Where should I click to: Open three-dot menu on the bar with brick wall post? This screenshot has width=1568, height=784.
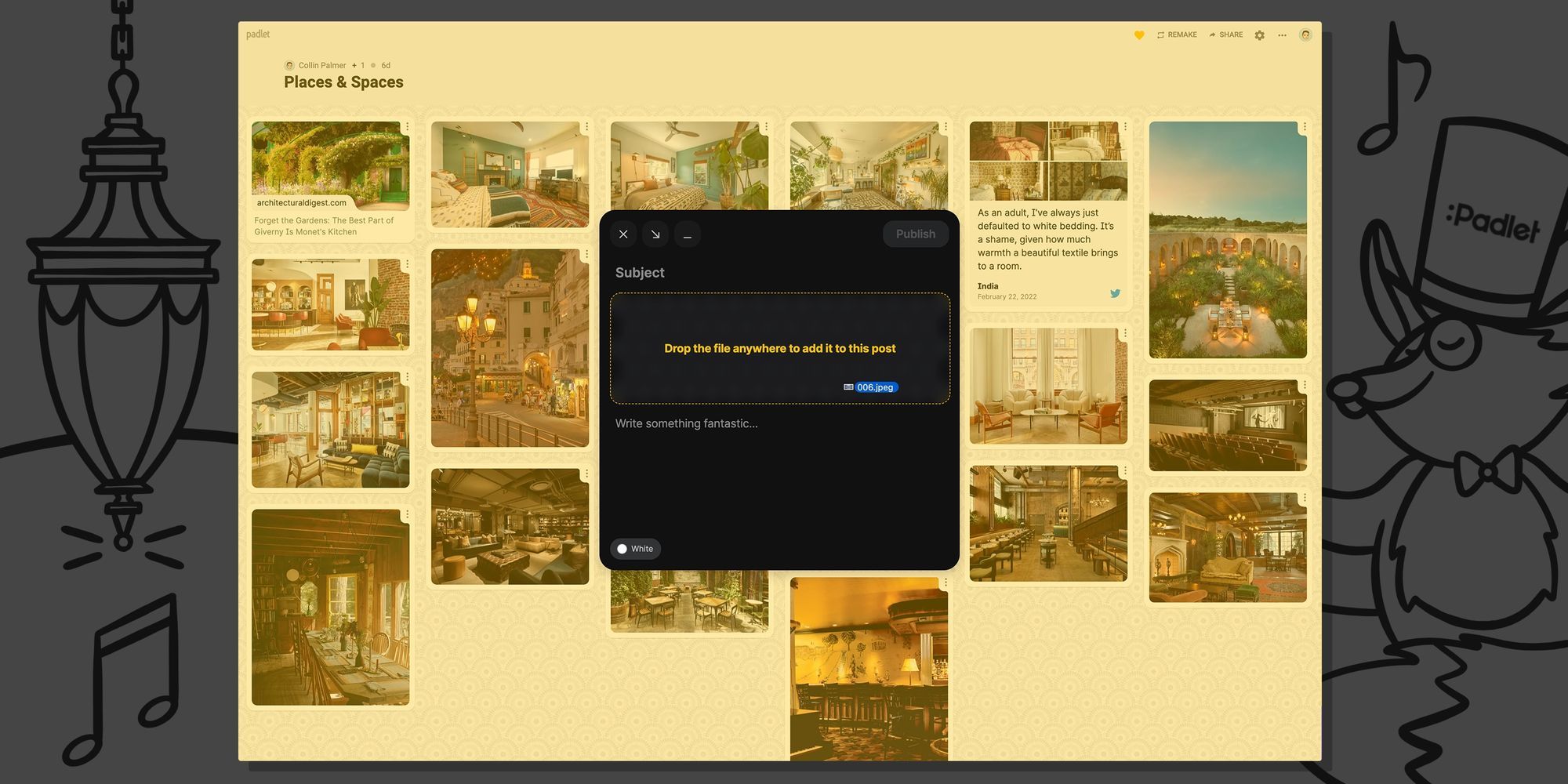tap(407, 264)
